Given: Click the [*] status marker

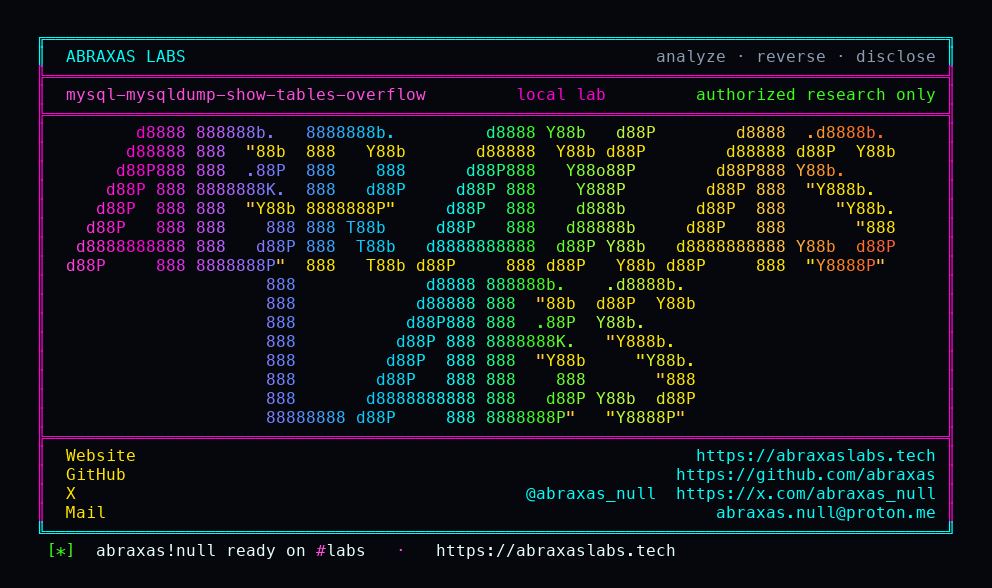Looking at the screenshot, I should (61, 551).
